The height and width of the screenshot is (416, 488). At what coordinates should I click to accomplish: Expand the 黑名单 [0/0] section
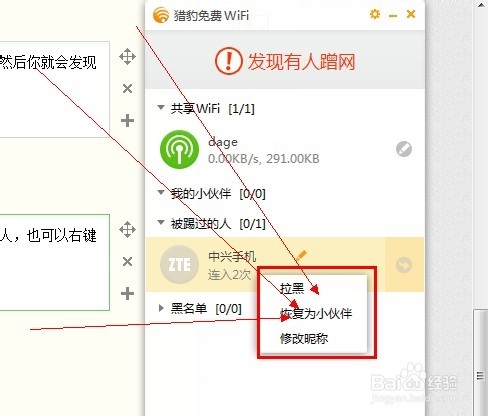point(161,308)
